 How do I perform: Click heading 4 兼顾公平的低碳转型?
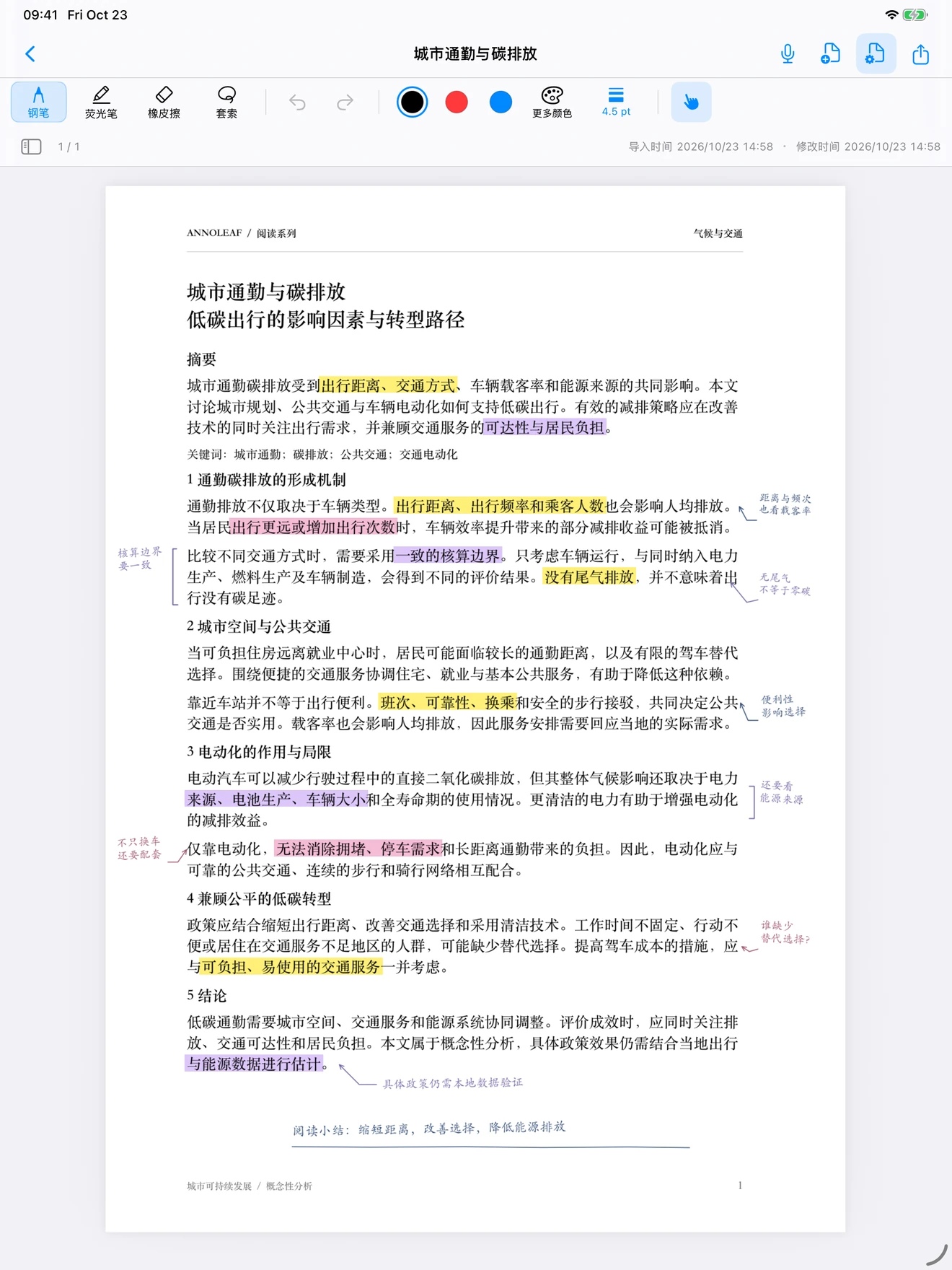pyautogui.click(x=258, y=899)
